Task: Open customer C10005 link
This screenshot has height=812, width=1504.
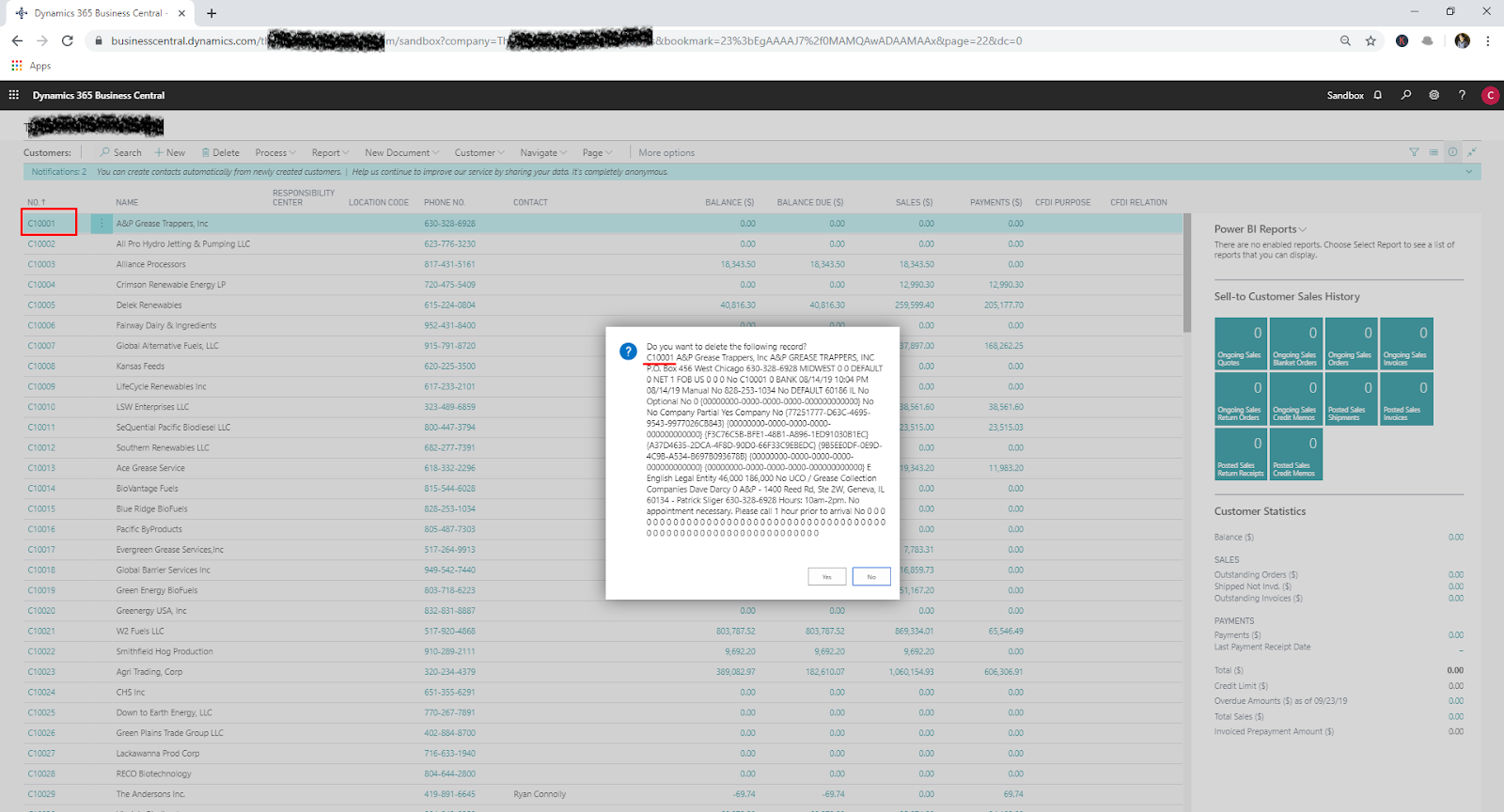Action: [41, 305]
